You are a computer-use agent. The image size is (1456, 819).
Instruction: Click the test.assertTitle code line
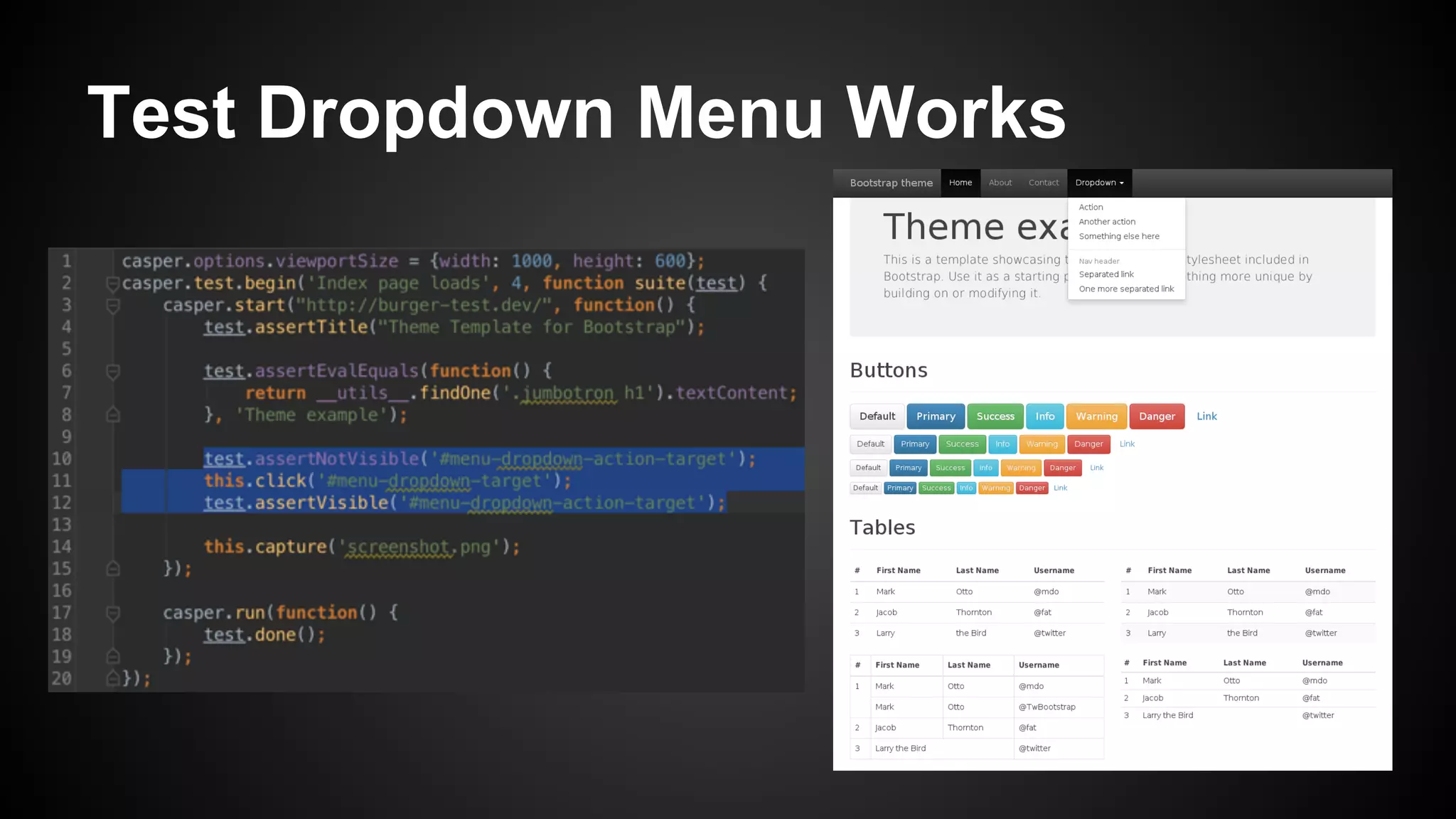pos(454,327)
